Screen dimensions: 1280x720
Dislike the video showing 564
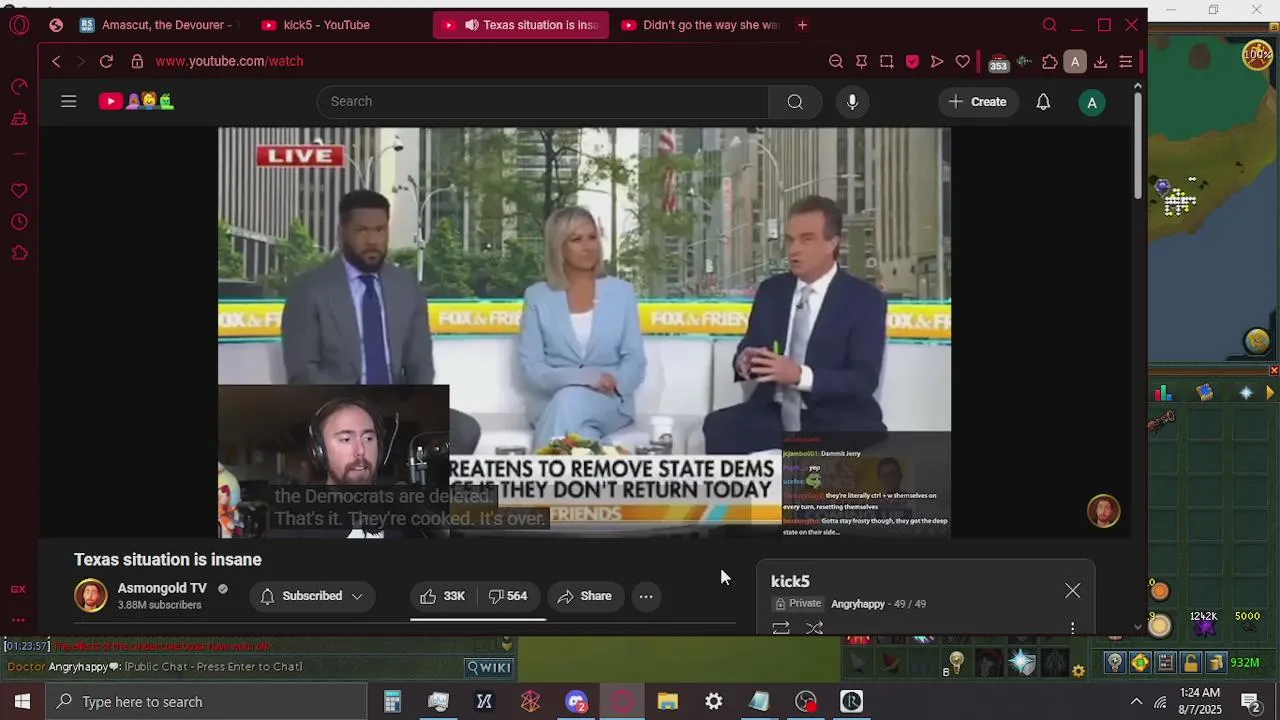[508, 596]
